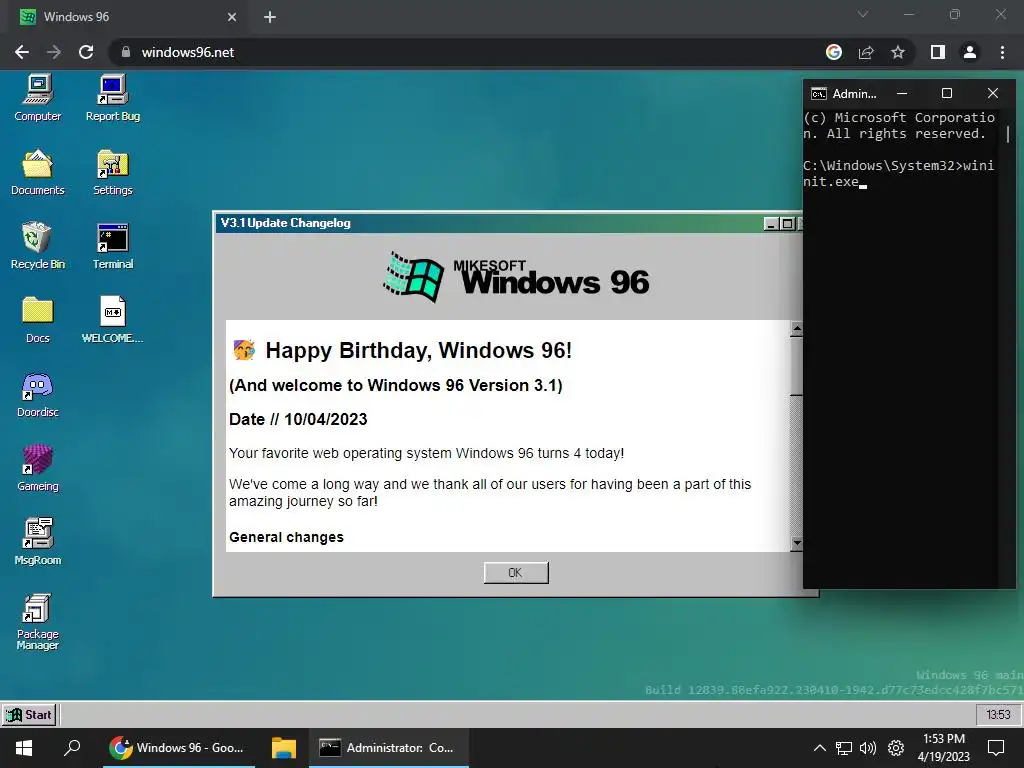1024x768 pixels.
Task: Open Chrome's three-dot menu
Action: [x=1002, y=52]
